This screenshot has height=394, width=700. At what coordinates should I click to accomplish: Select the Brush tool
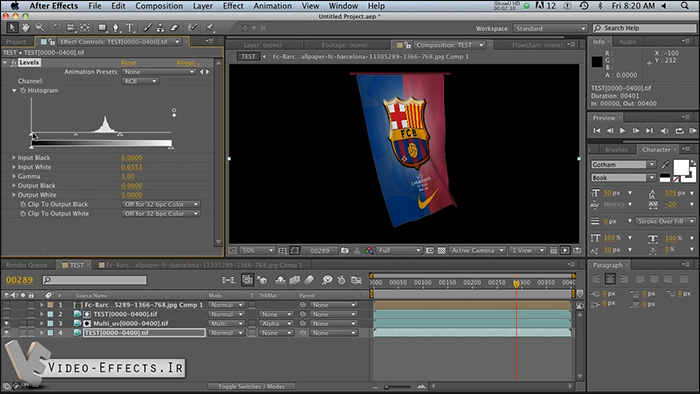pyautogui.click(x=147, y=28)
